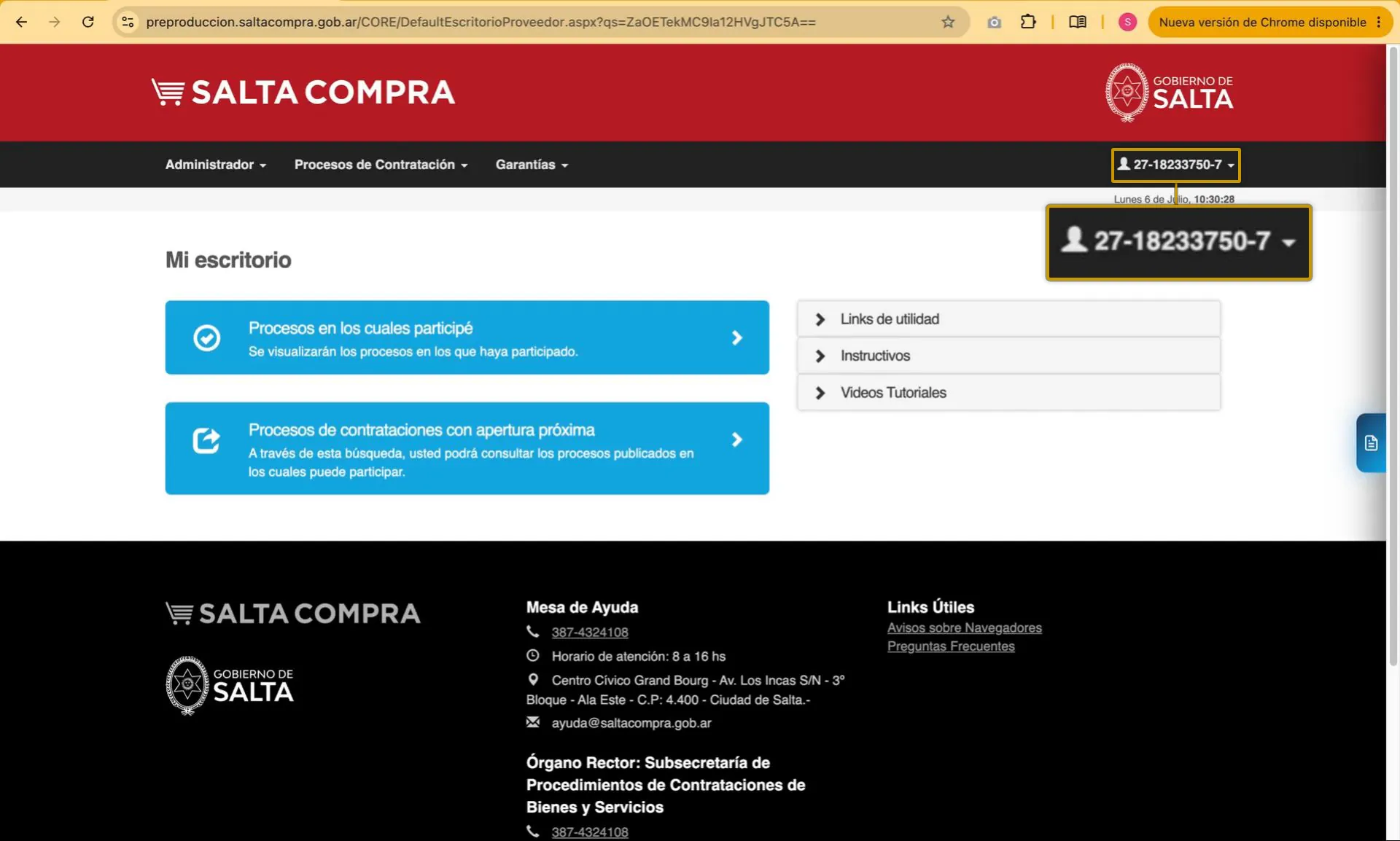Screen dimensions: 1400x841
Task: Click the browser forward arrow
Action: point(55,22)
